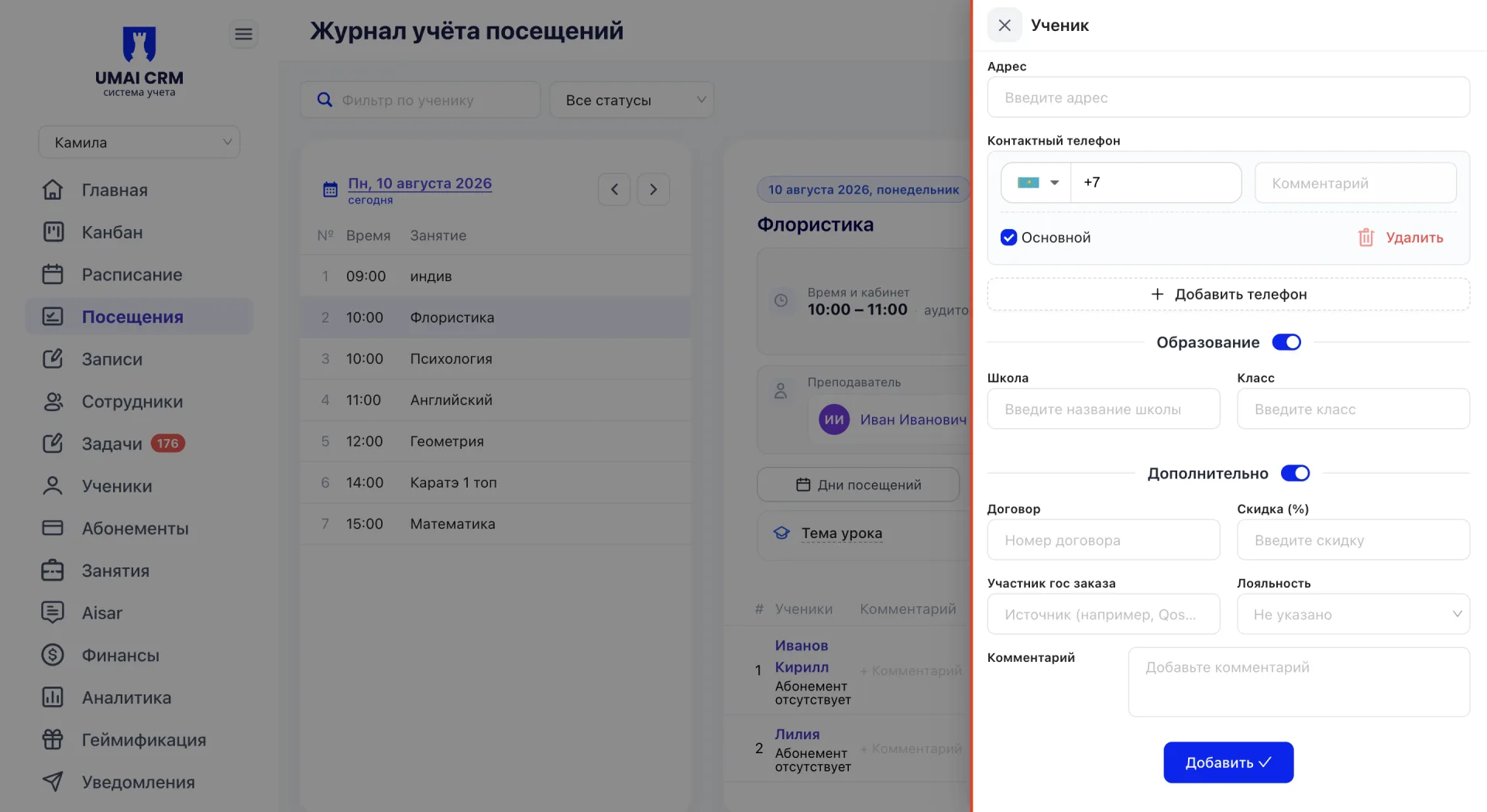Viewport: 1487px width, 812px height.
Task: Click the edit icon next to Записи
Action: point(53,358)
